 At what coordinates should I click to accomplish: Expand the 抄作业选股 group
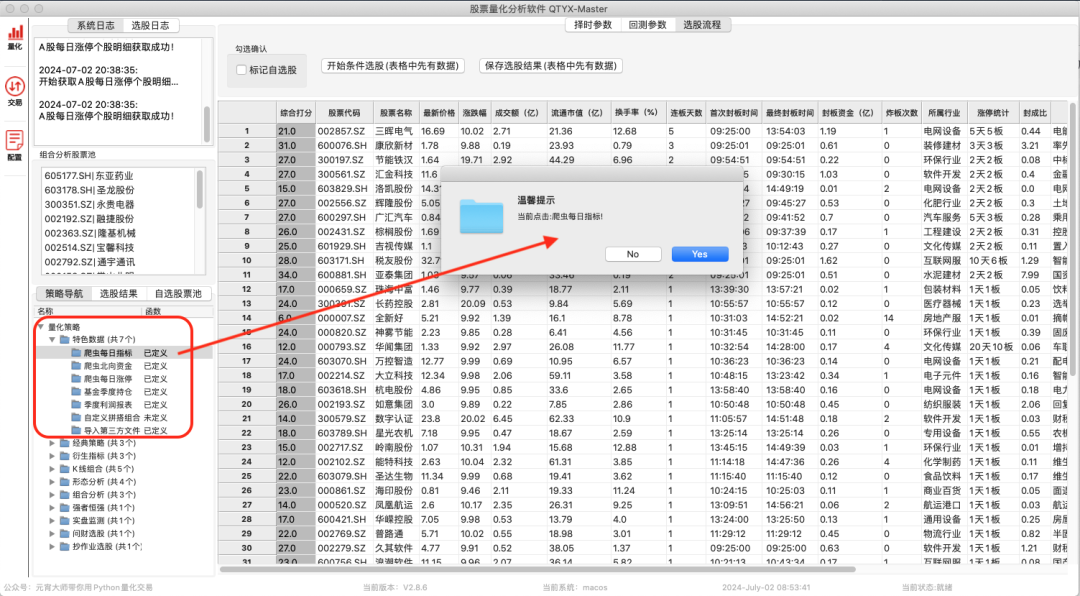click(x=52, y=546)
